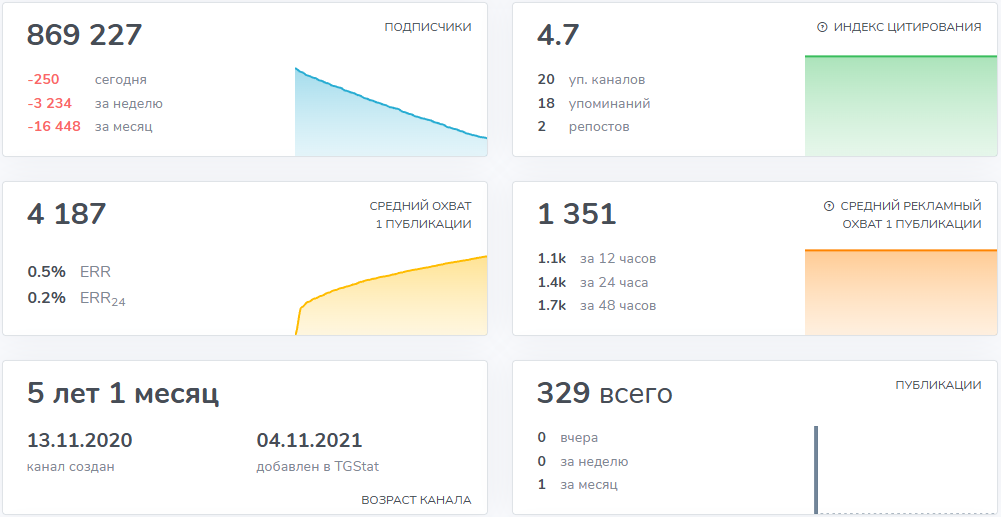Select the ERR24 0.2% metric

(76, 298)
